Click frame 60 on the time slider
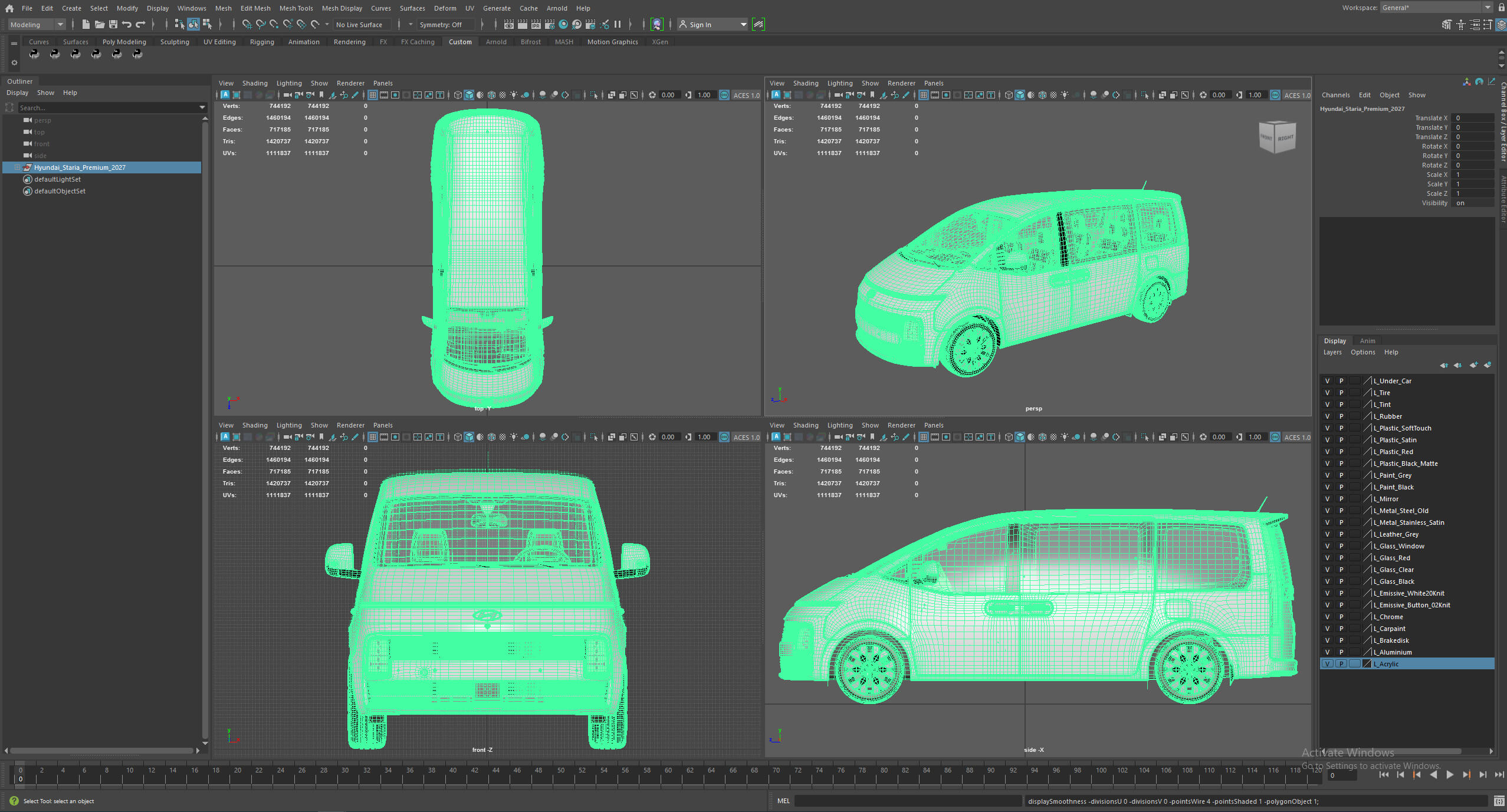The width and height of the screenshot is (1507, 812). 668,775
